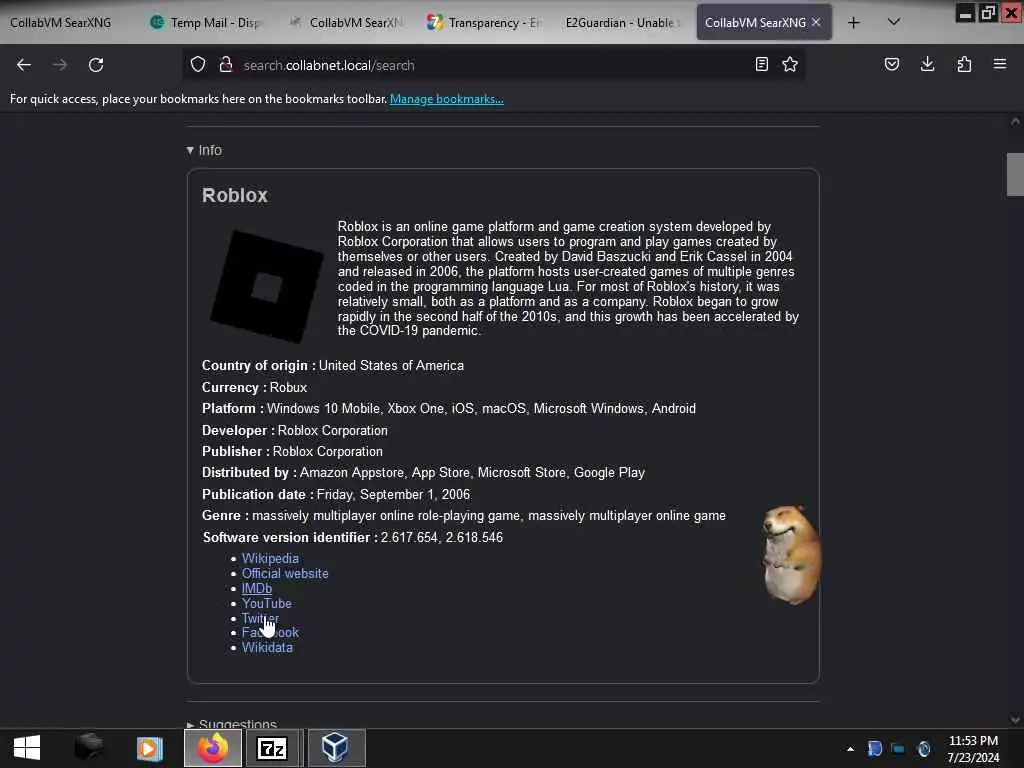Image resolution: width=1024 pixels, height=768 pixels.
Task: Open the black cube taskbar app
Action: [89, 748]
